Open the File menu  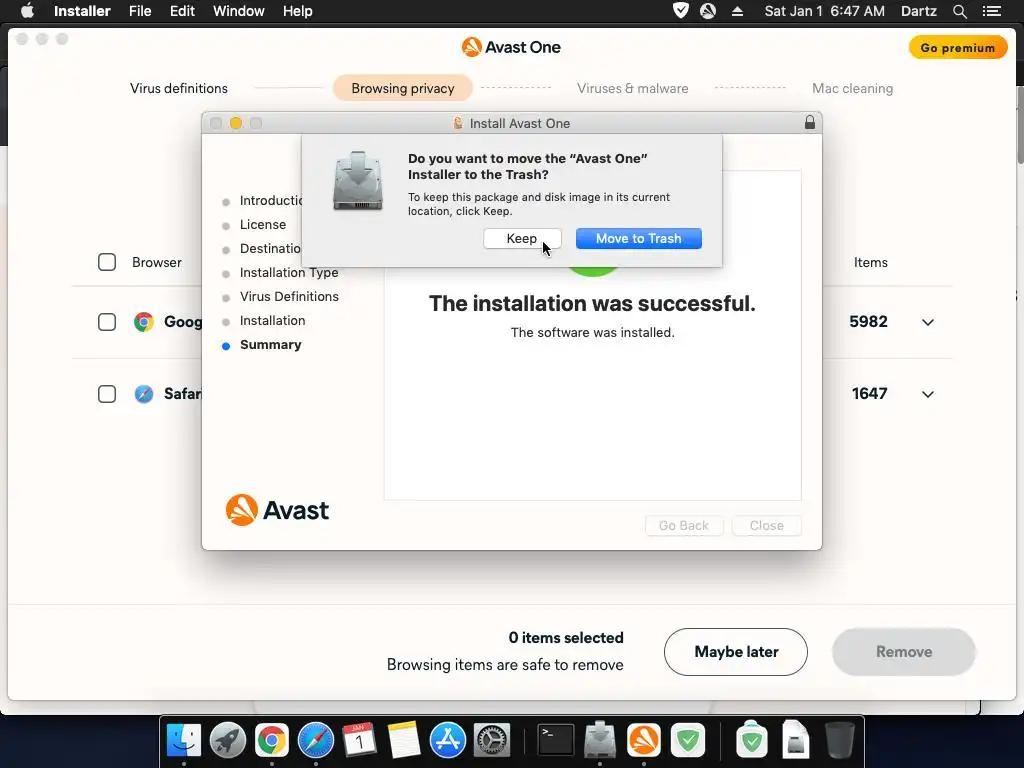[x=140, y=11]
